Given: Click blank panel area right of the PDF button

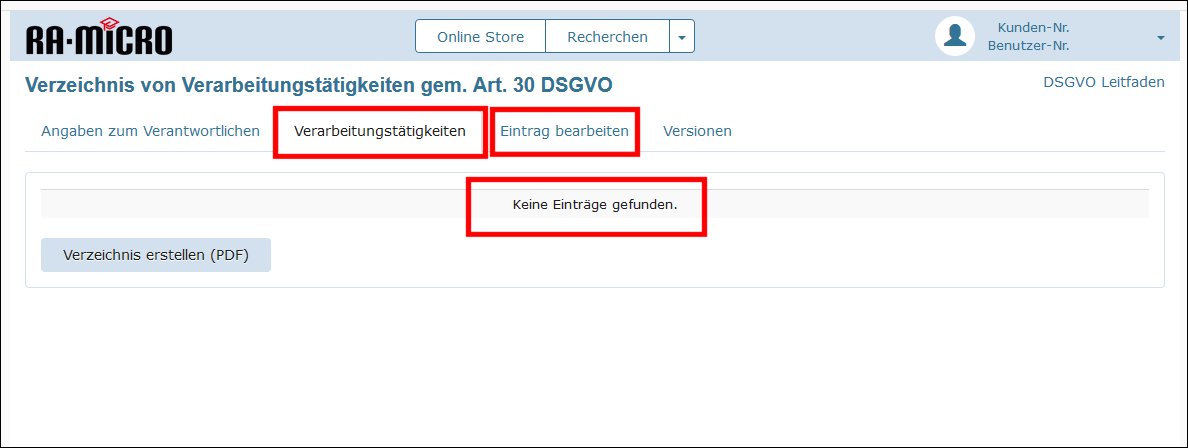Looking at the screenshot, I should pyautogui.click(x=700, y=255).
